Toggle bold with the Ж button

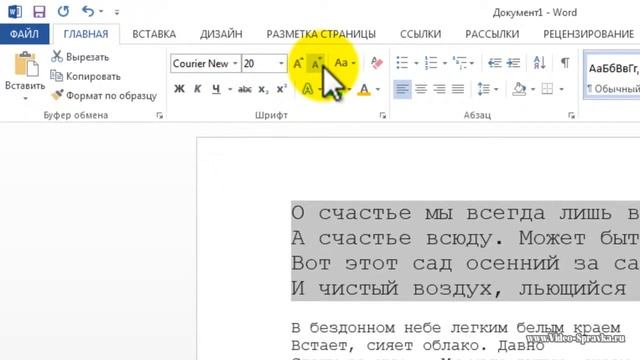[179, 89]
